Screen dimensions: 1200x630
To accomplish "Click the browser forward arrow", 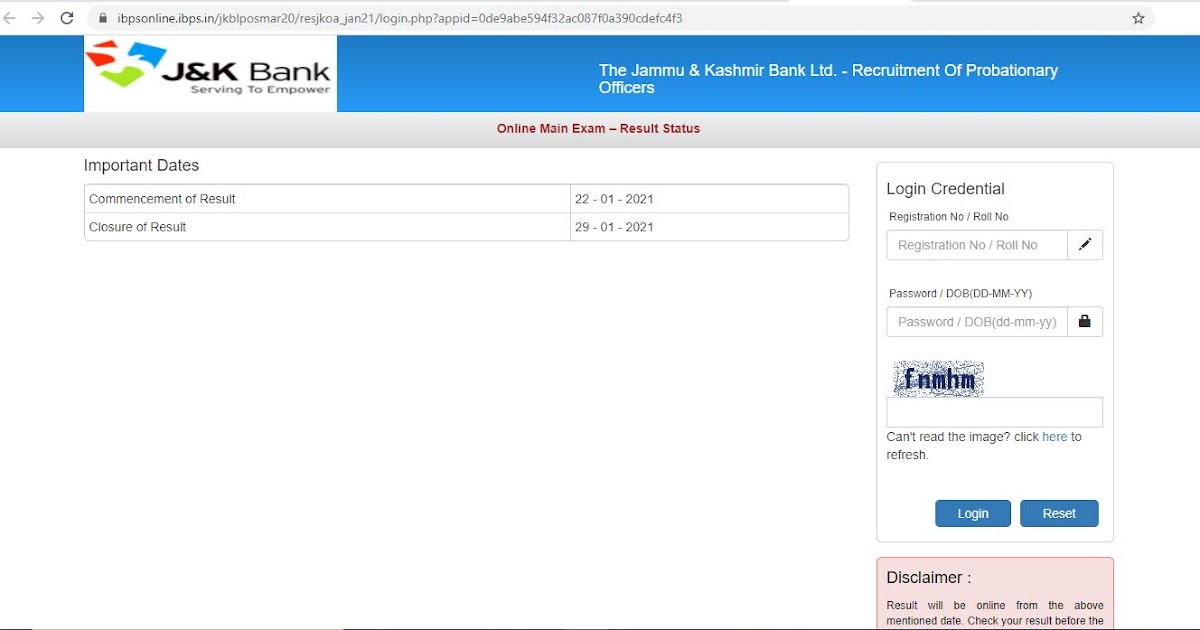I will point(38,18).
